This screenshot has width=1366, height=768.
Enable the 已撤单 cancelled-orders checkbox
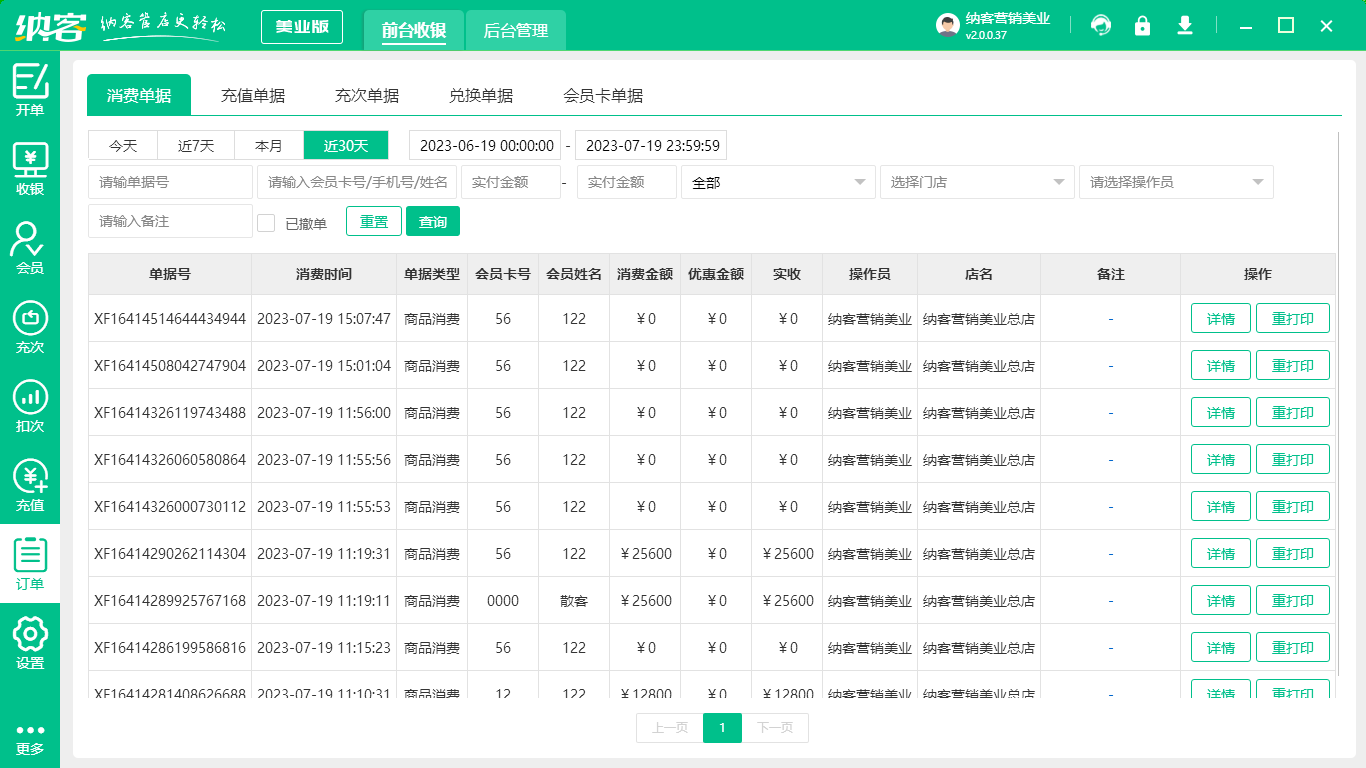coord(266,221)
